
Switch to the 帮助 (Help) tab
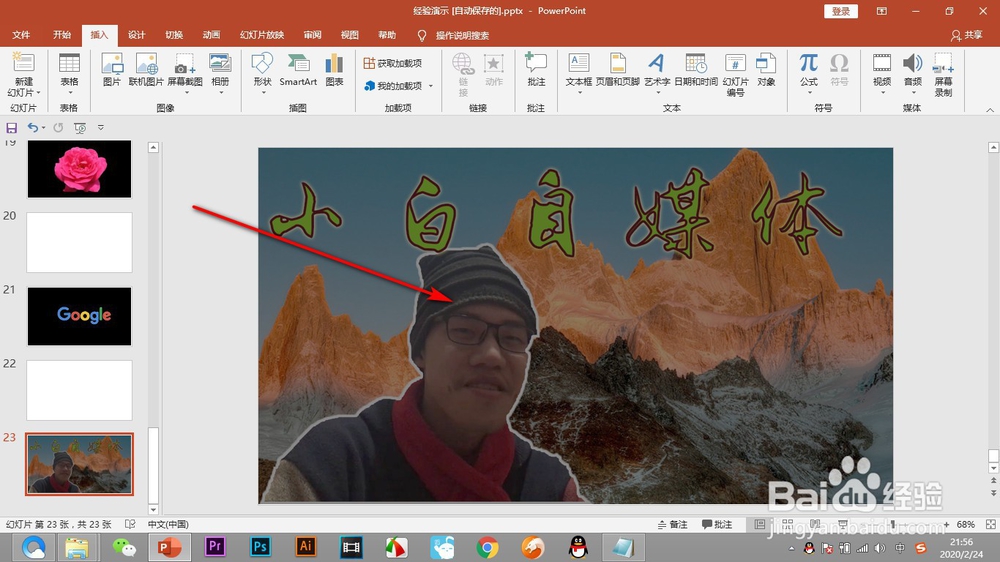pyautogui.click(x=387, y=35)
